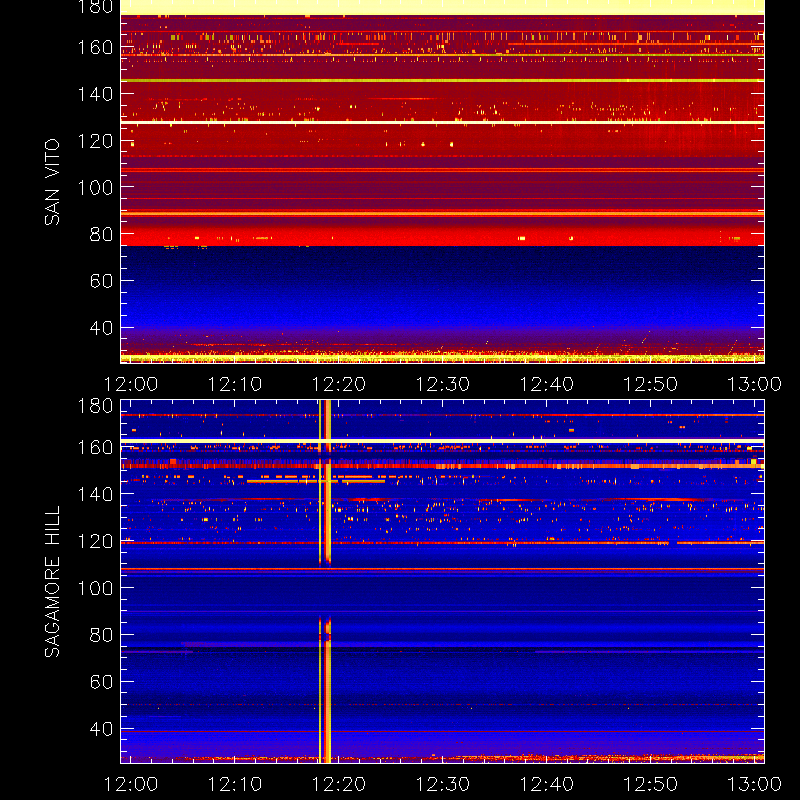Select 40 on the San Vito frequency axis

[x=101, y=328]
